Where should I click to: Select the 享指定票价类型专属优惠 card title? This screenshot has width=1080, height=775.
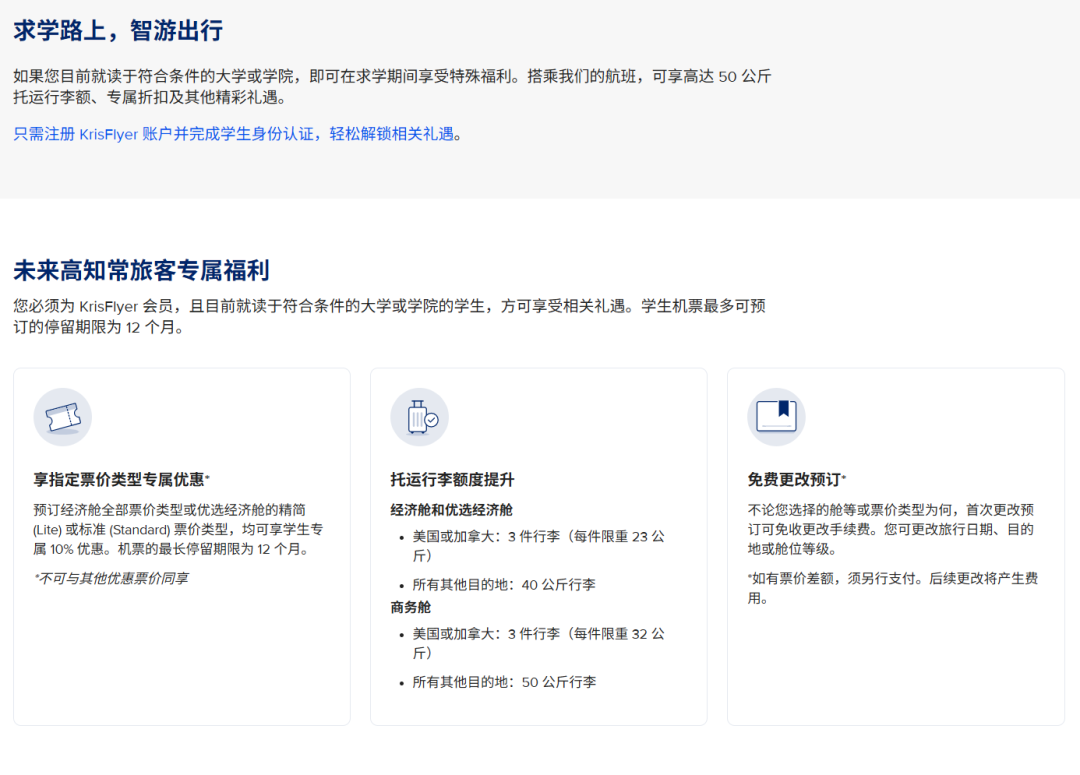[x=121, y=479]
